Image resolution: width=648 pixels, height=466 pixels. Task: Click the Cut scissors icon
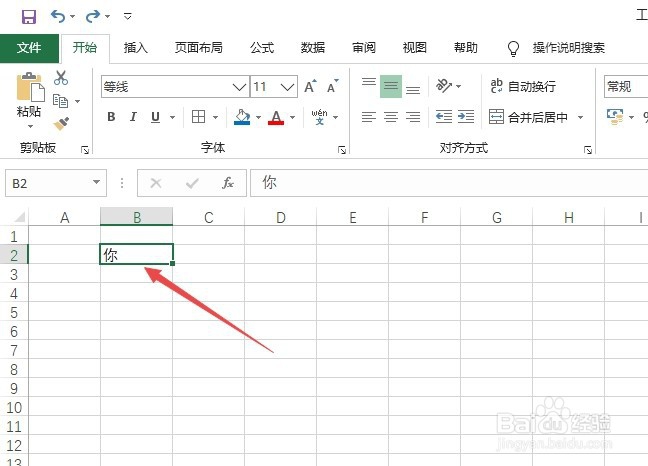coord(61,78)
